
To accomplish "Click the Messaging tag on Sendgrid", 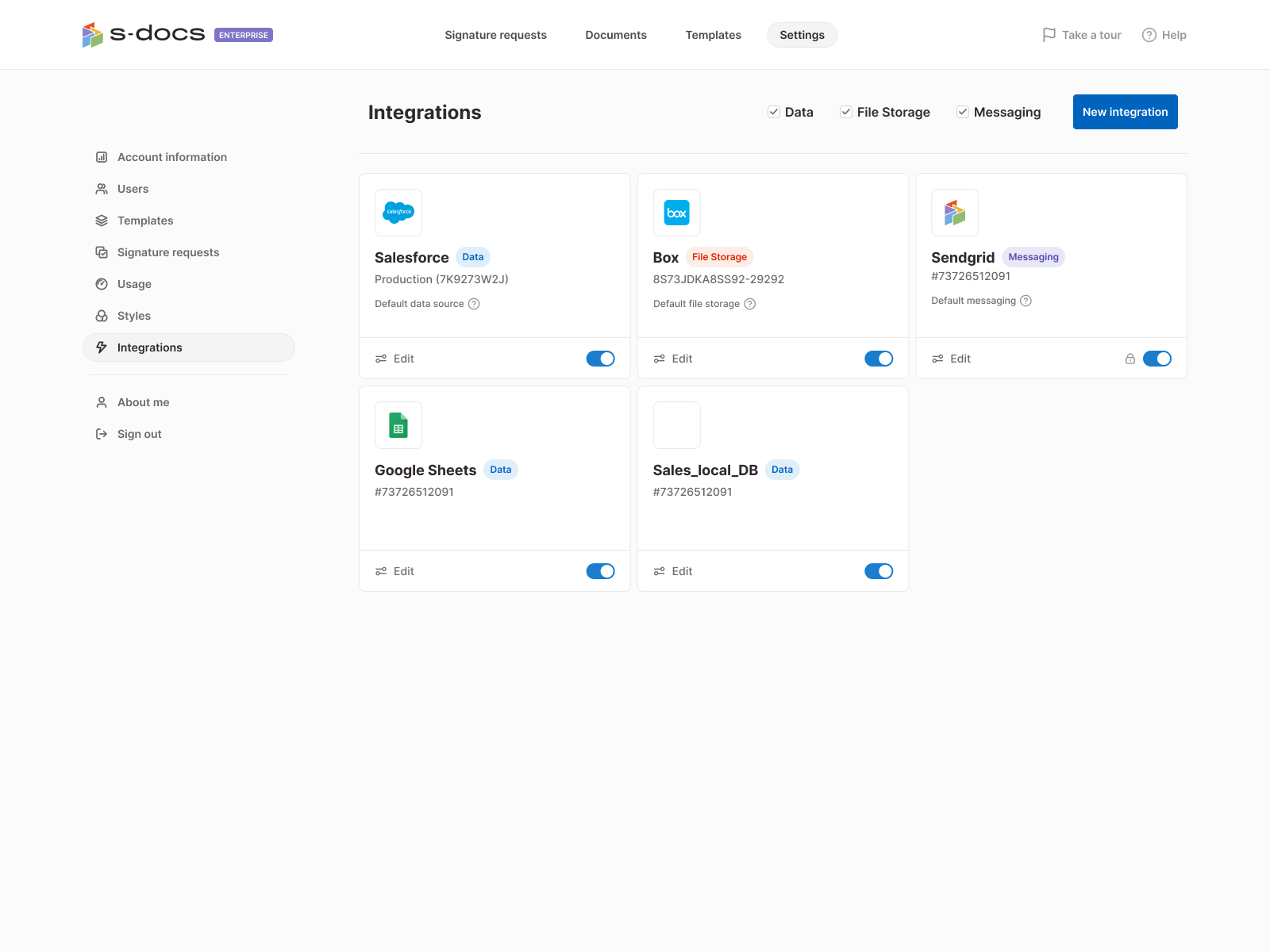I will tap(1033, 257).
